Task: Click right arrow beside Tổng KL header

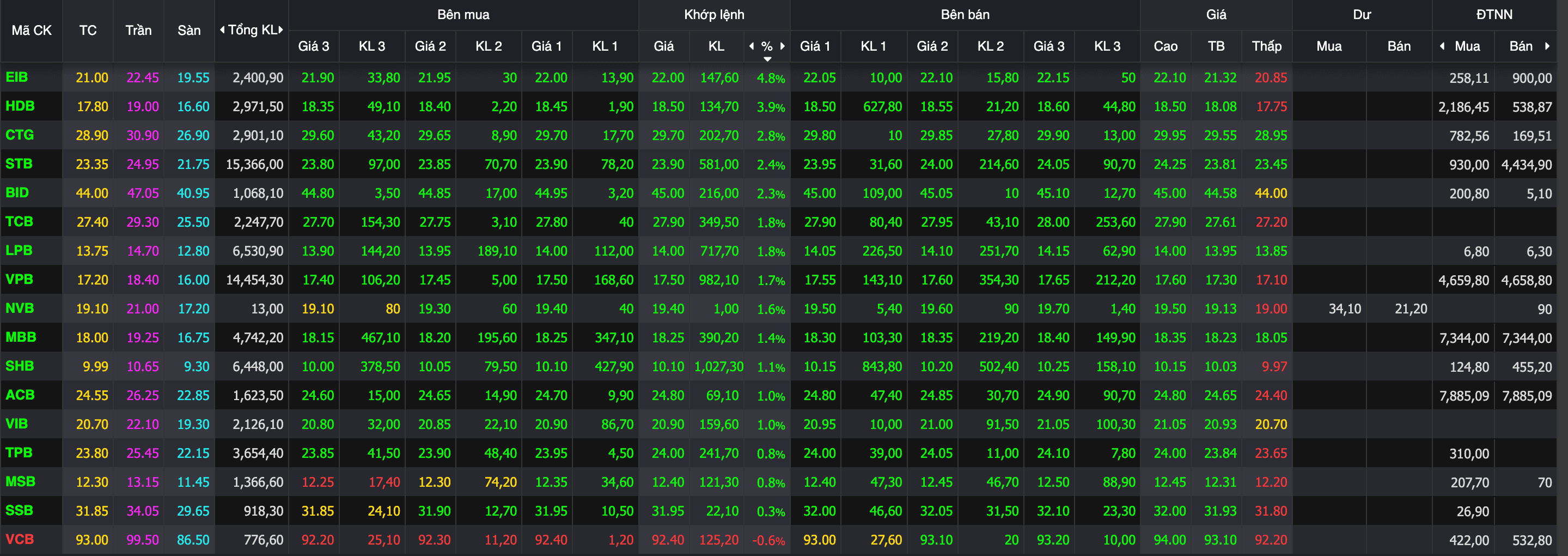Action: [280, 30]
